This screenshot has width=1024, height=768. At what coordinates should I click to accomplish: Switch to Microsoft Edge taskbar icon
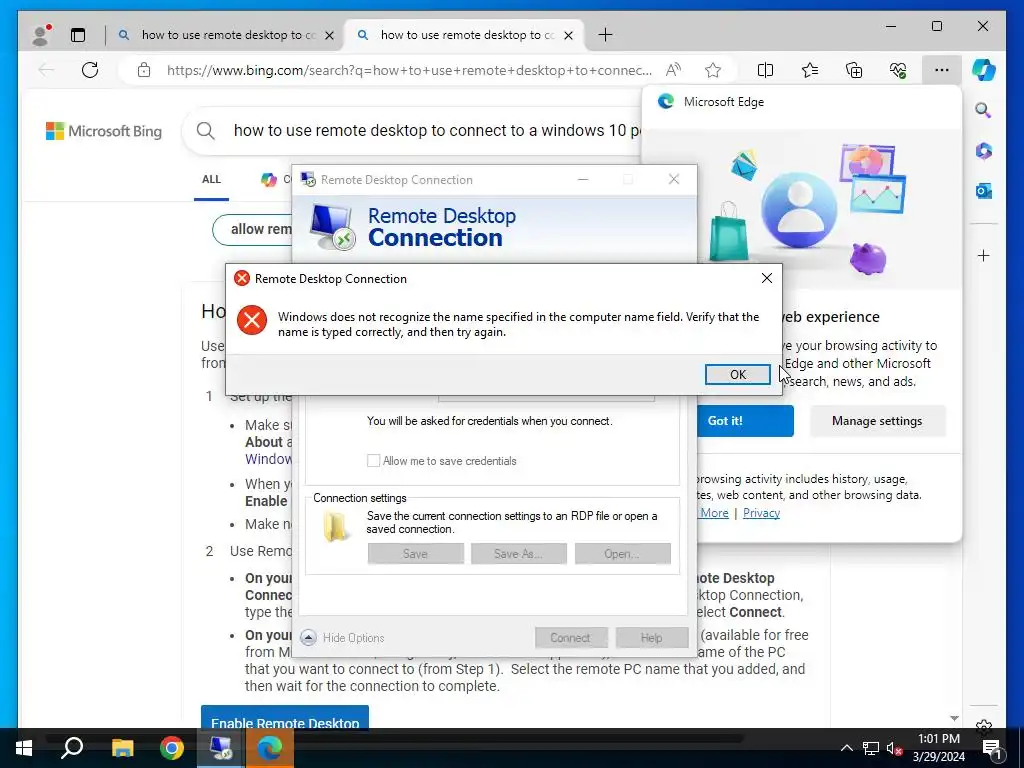click(270, 748)
